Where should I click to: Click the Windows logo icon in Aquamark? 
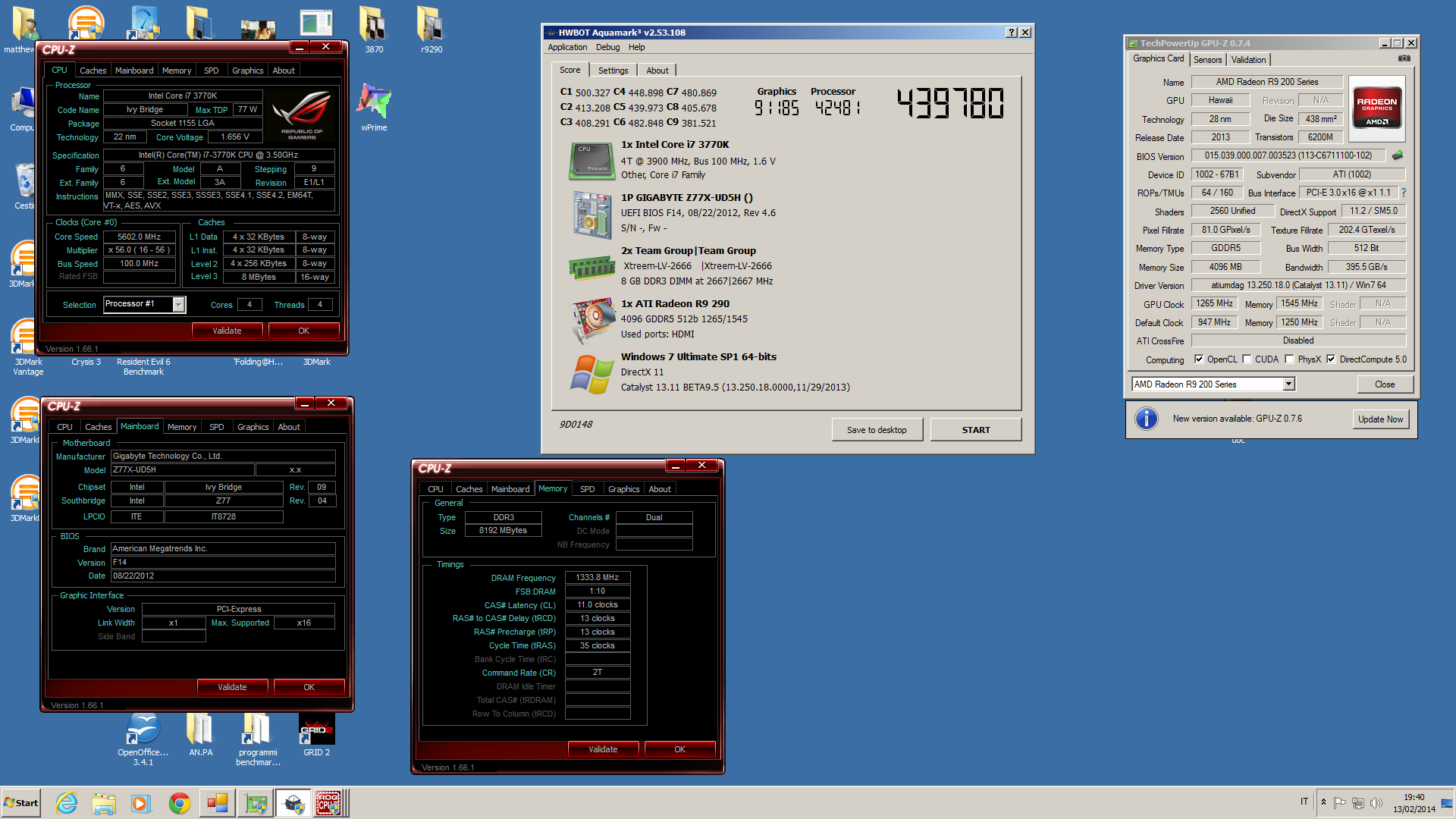(591, 374)
